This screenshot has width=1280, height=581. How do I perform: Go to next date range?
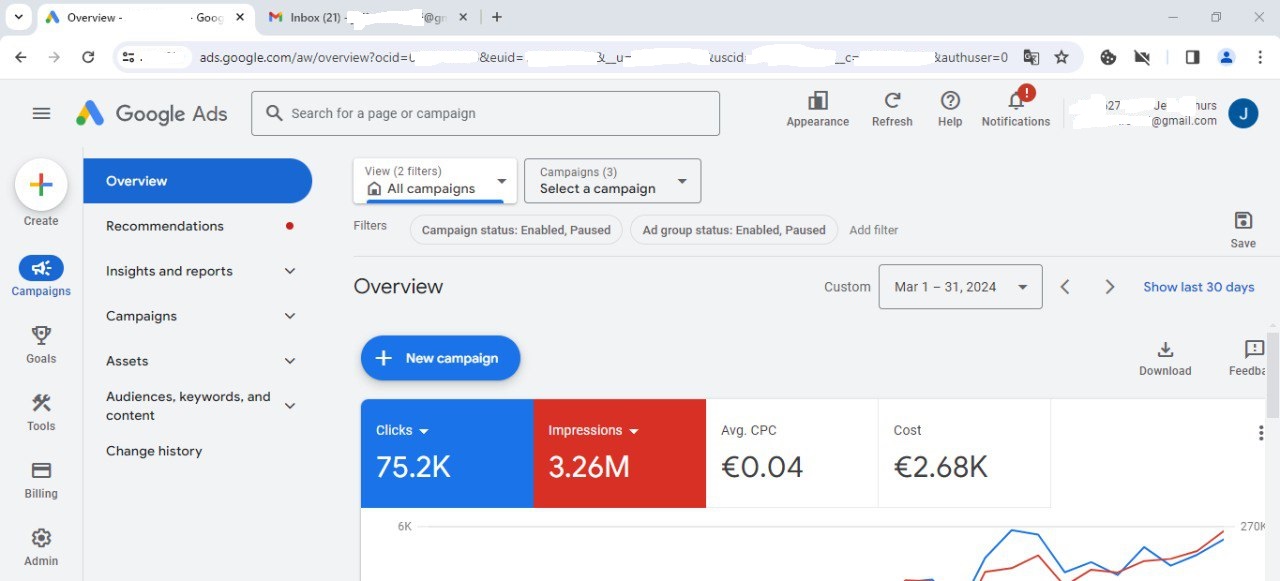click(x=1109, y=287)
